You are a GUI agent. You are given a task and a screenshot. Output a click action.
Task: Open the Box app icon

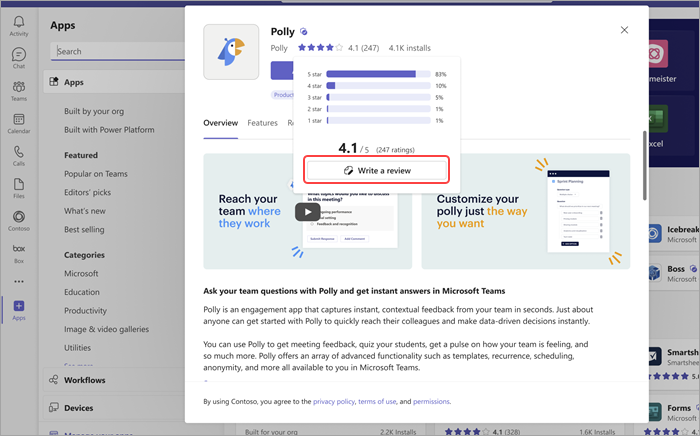pos(19,249)
